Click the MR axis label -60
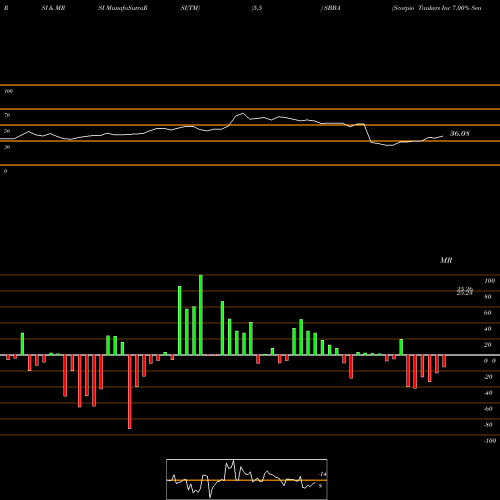 click(x=488, y=409)
